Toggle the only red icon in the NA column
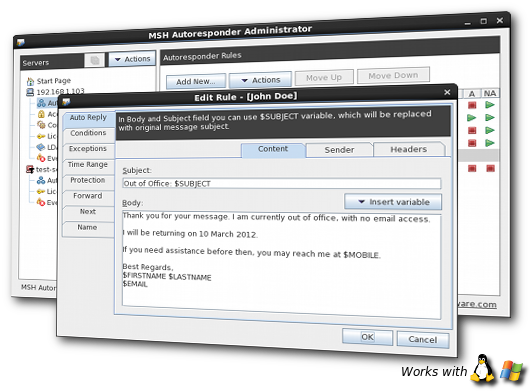This screenshot has height=391, width=530. pyautogui.click(x=490, y=168)
